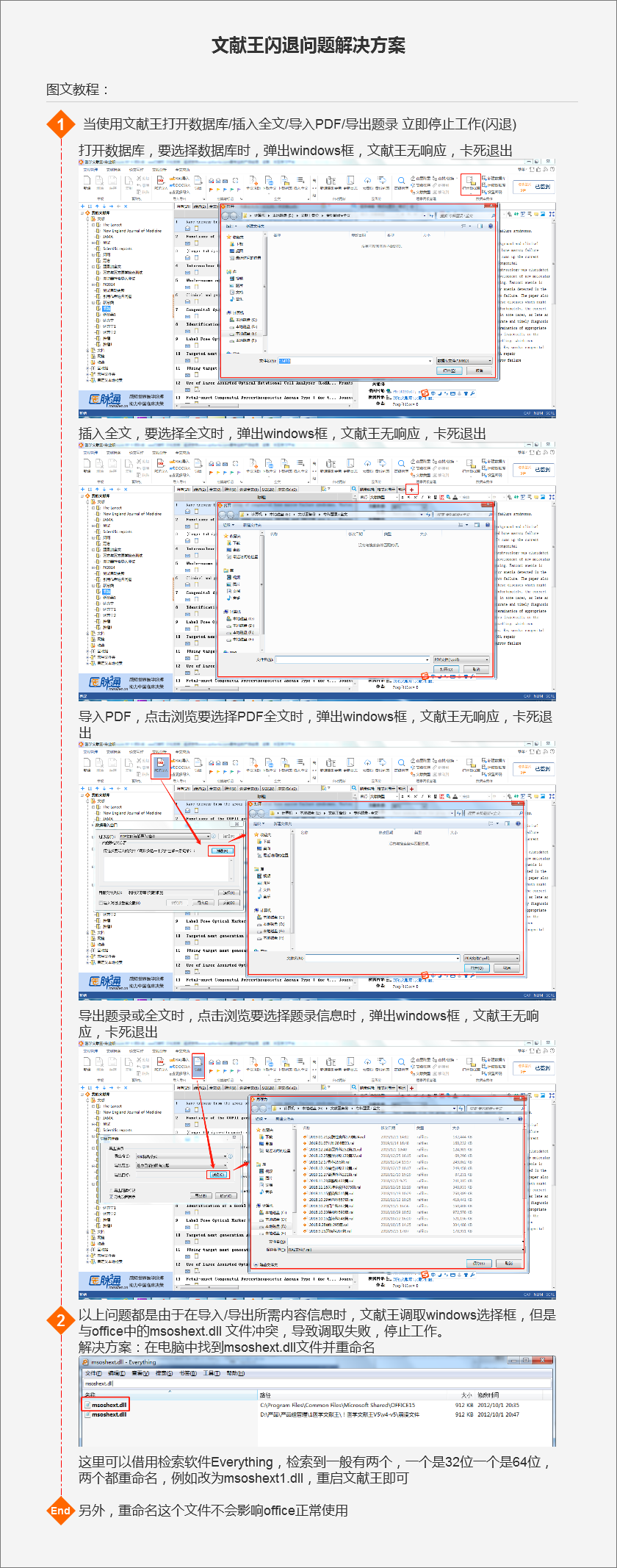Click red-boxed plus tab in insert-fulltext screenshot
617x1568 pixels.
pyautogui.click(x=412, y=489)
